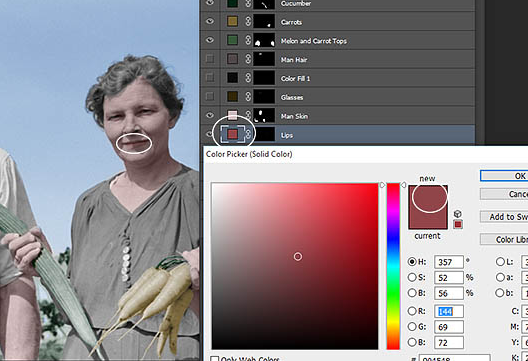Image resolution: width=528 pixels, height=361 pixels.
Task: Click the Man Hair layer mask thumbnail
Action: click(x=264, y=59)
